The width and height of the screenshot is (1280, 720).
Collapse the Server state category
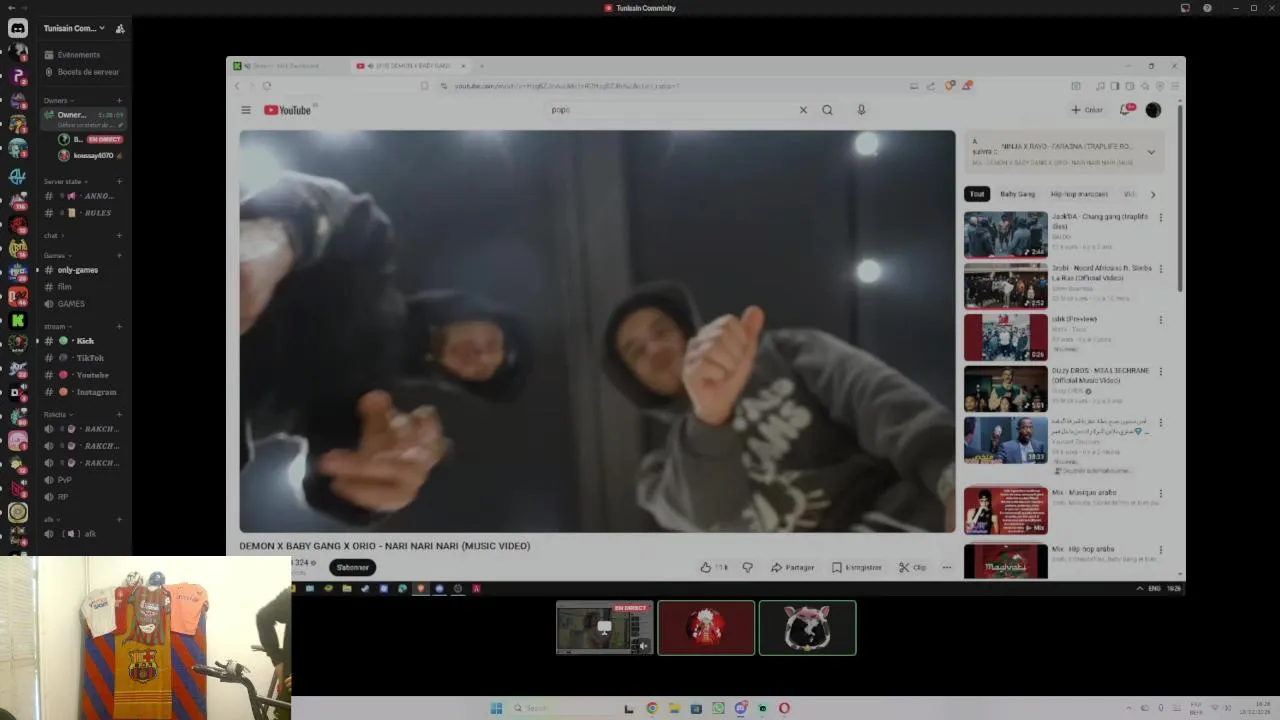tap(65, 181)
